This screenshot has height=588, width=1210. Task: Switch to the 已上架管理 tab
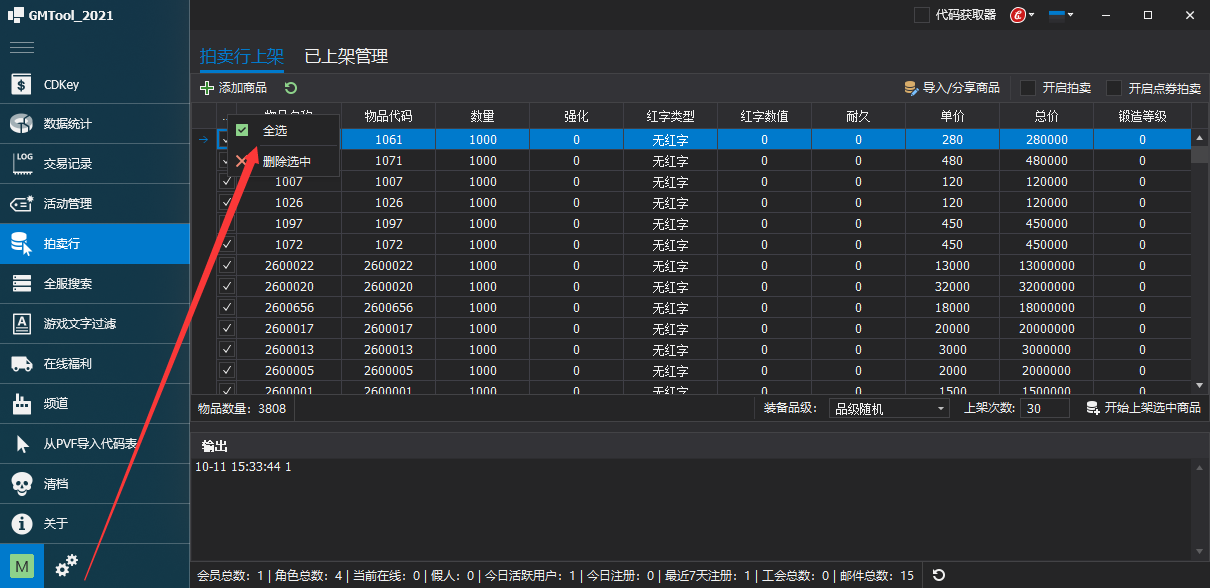coord(346,57)
